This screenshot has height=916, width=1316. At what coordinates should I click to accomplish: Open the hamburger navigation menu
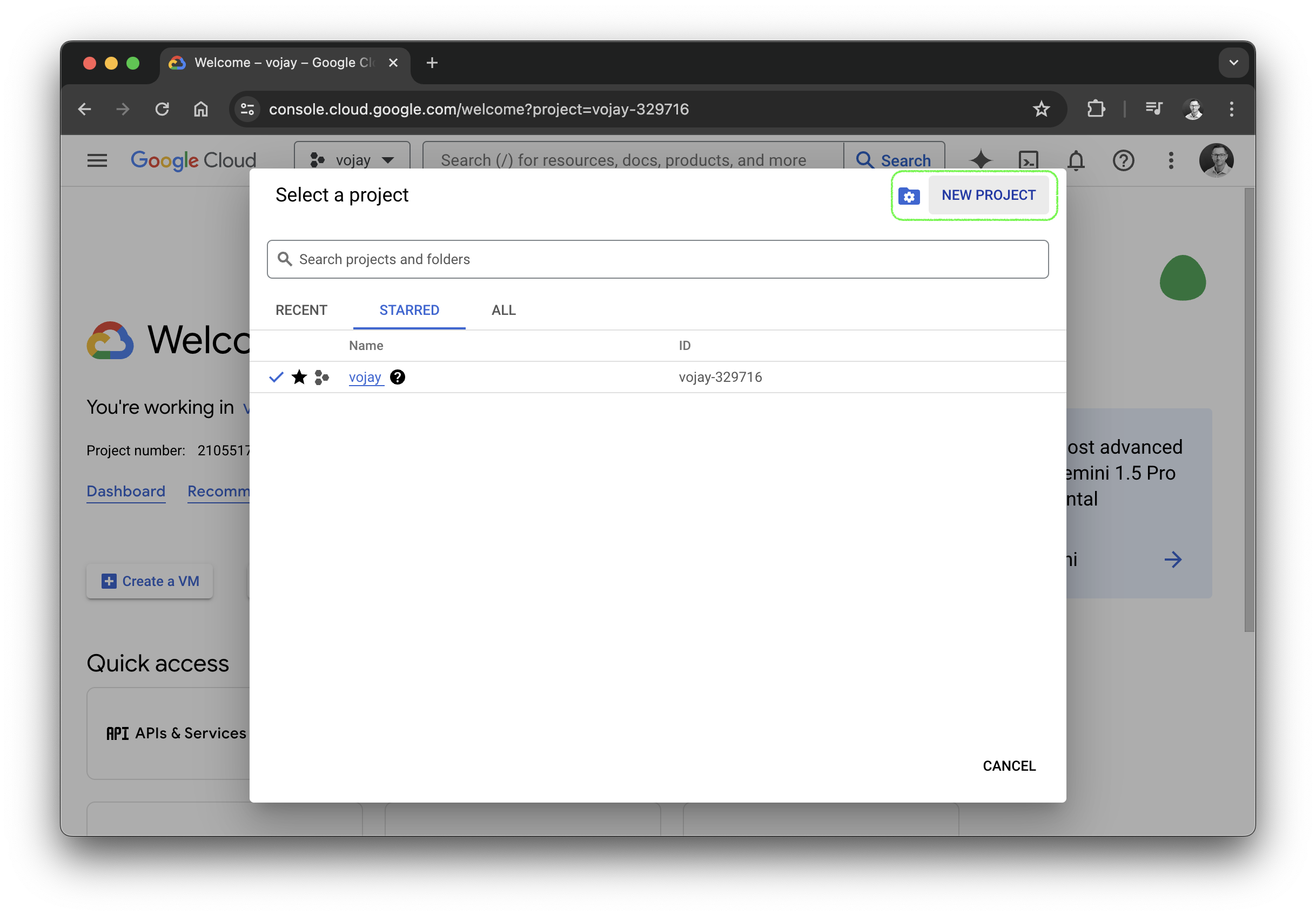[x=97, y=160]
